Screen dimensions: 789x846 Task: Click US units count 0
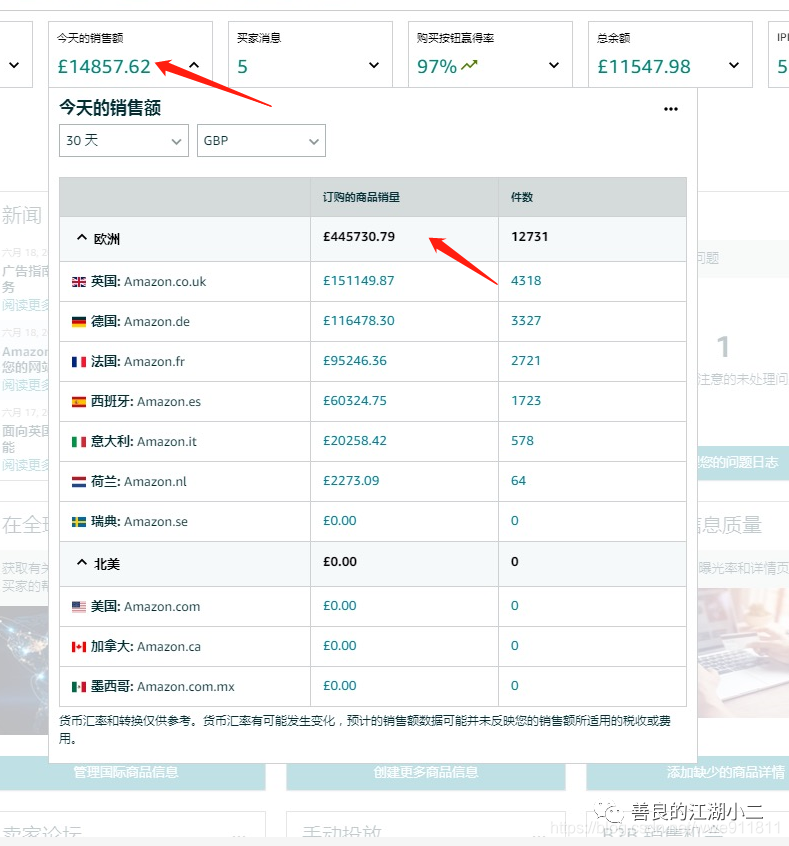tap(515, 605)
